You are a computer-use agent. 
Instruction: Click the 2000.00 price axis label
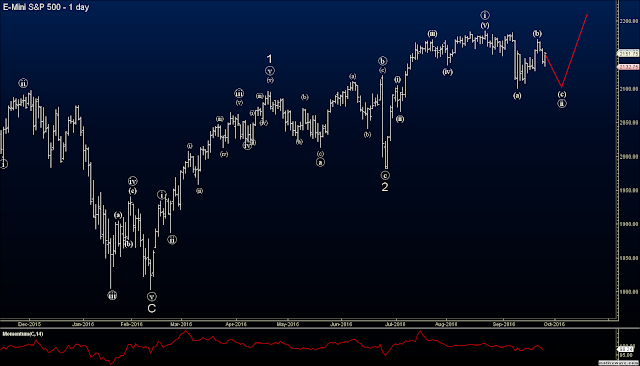tap(629, 157)
